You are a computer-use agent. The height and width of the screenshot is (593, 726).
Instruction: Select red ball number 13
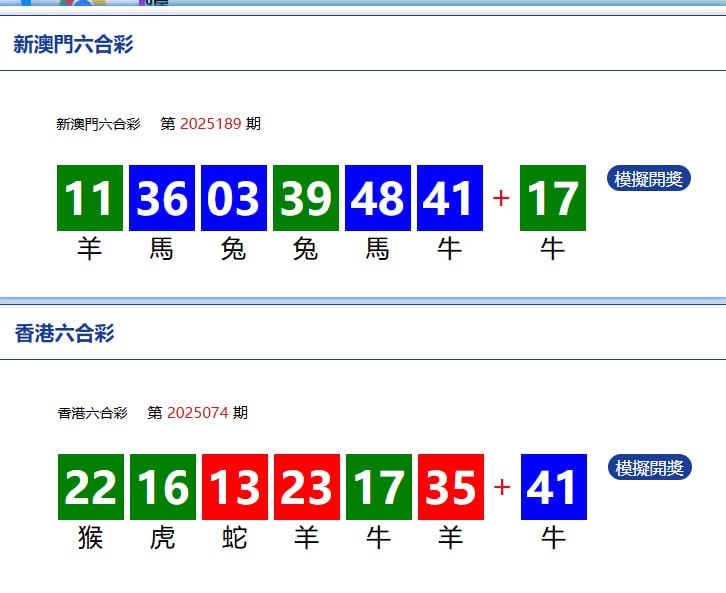235,487
